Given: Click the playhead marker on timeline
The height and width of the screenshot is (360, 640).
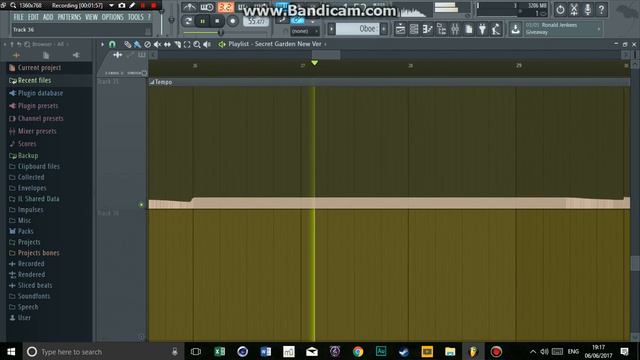Looking at the screenshot, I should click(x=314, y=63).
